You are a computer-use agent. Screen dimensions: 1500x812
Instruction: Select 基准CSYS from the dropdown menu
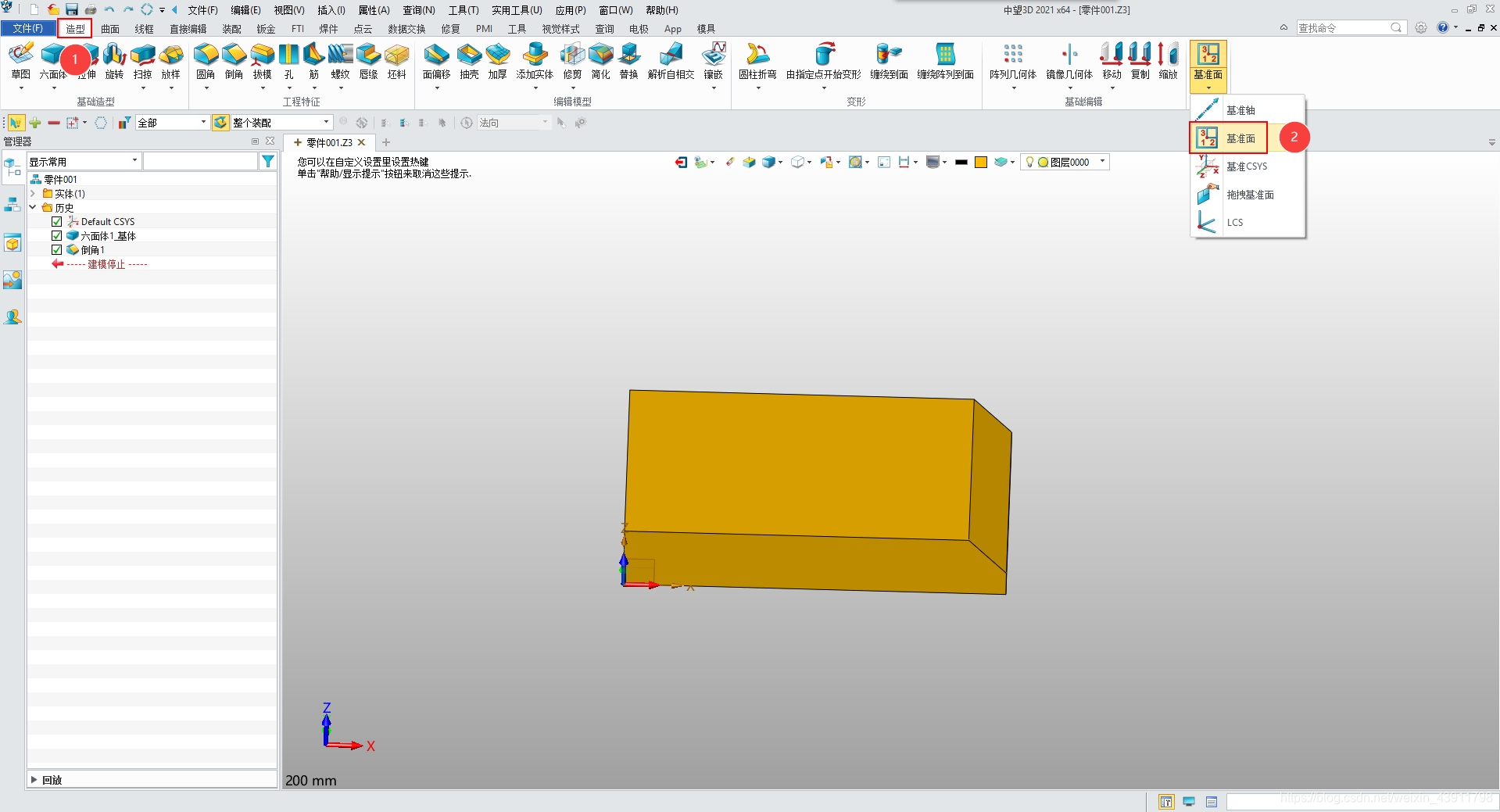coord(1248,166)
